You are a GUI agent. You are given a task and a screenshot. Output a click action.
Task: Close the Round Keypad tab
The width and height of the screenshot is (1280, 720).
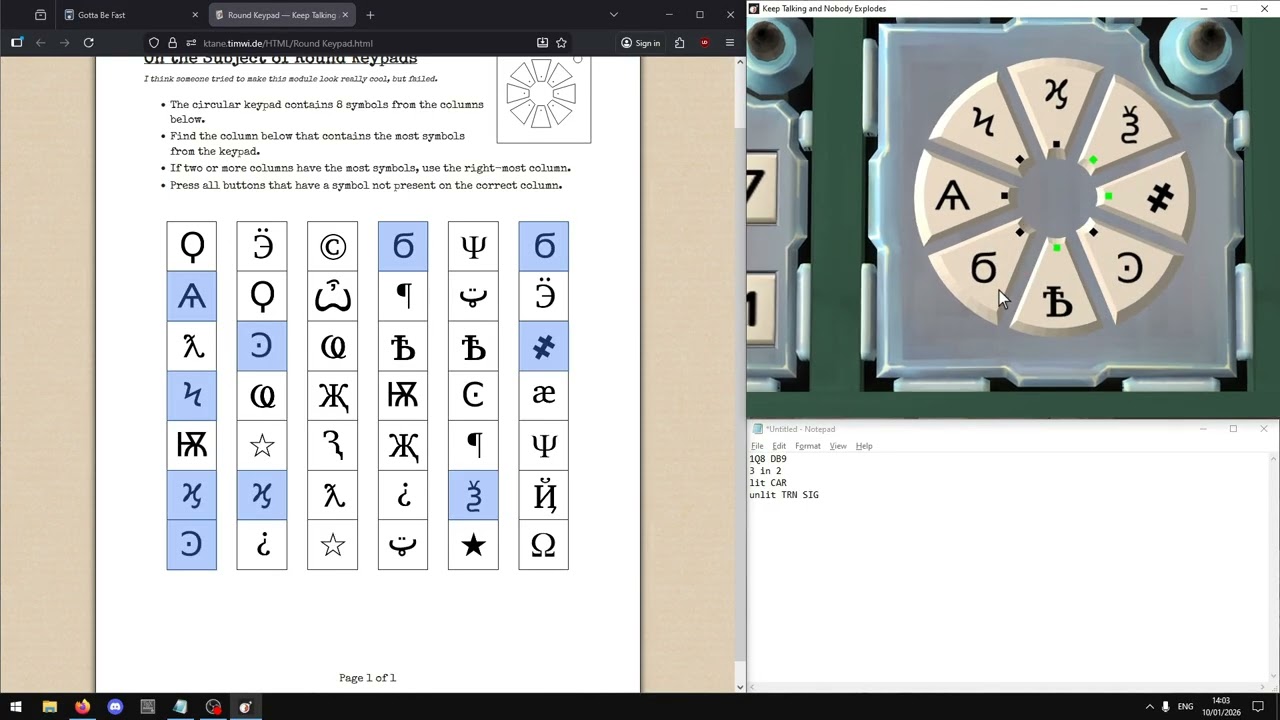tap(345, 15)
